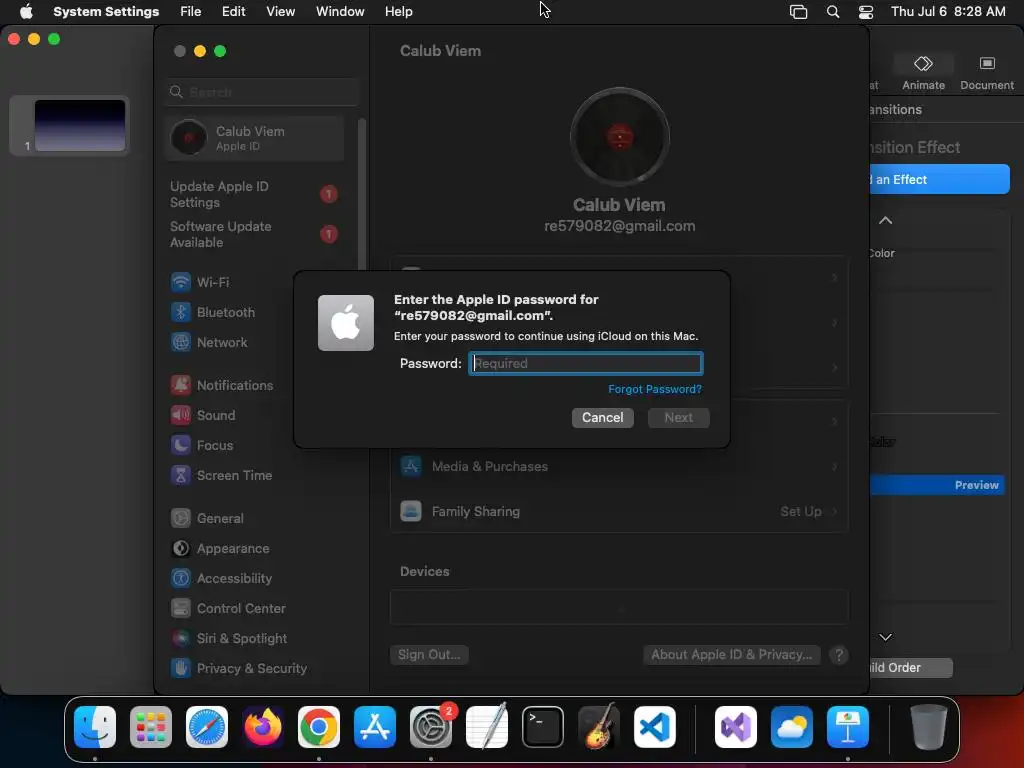Image resolution: width=1024 pixels, height=768 pixels.
Task: Click Cancel in the password dialog
Action: coord(603,418)
